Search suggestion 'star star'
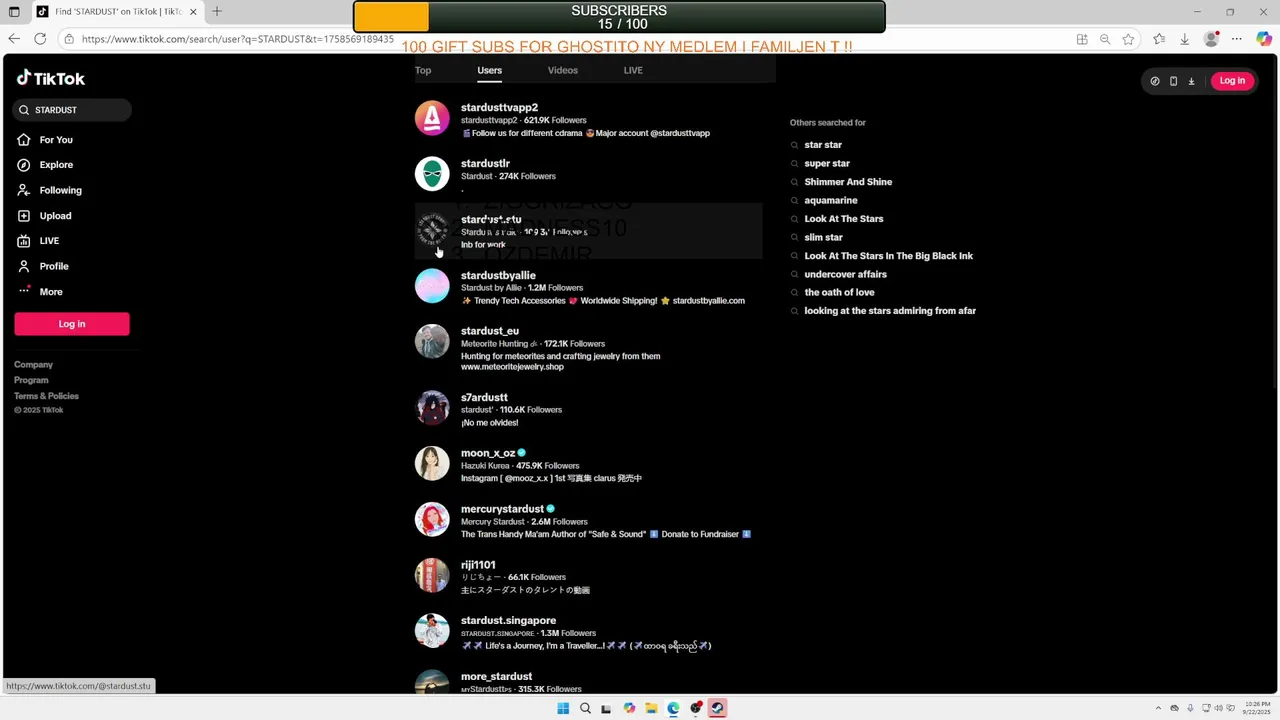 click(x=823, y=145)
